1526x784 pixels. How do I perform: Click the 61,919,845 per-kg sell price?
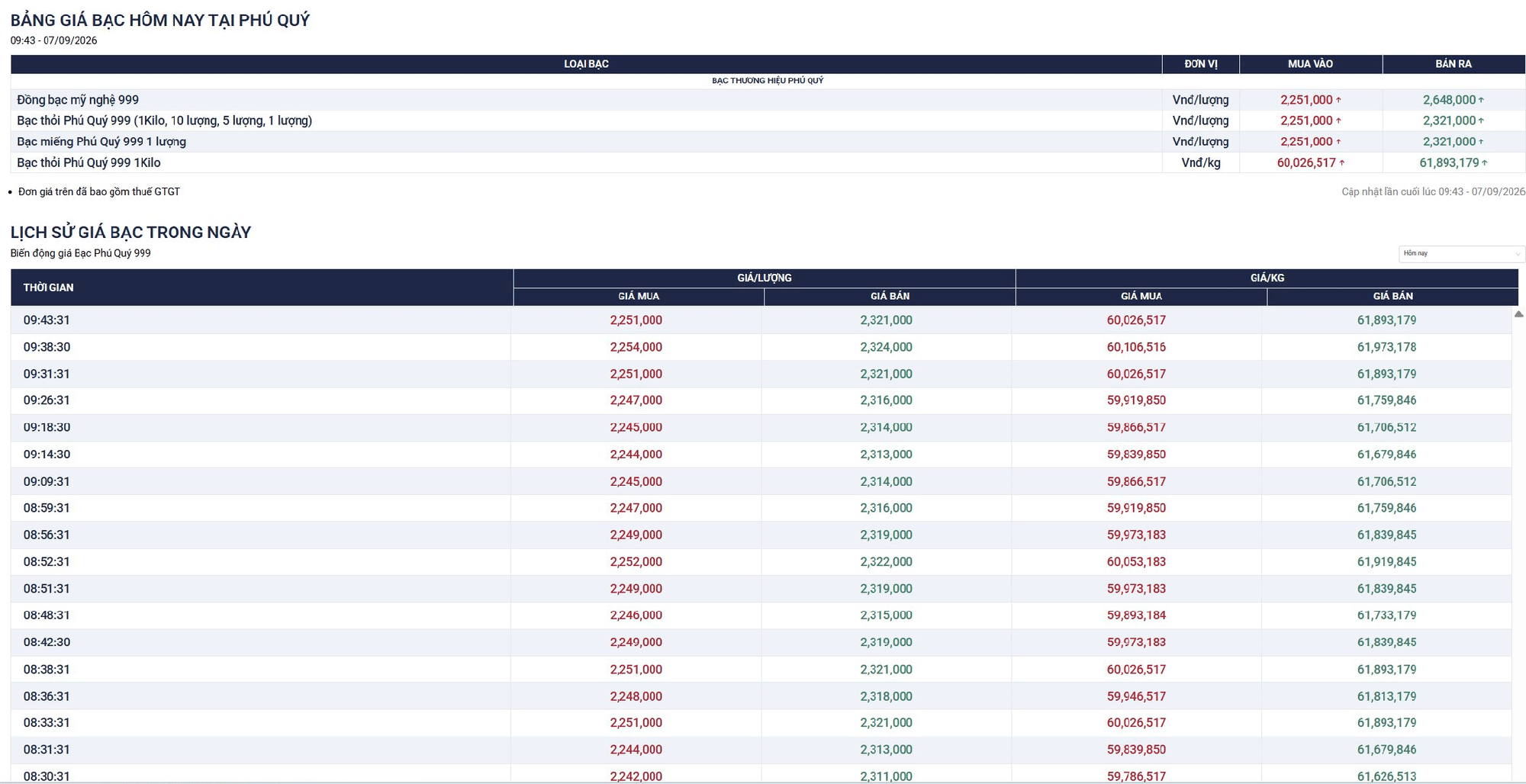[x=1386, y=562]
